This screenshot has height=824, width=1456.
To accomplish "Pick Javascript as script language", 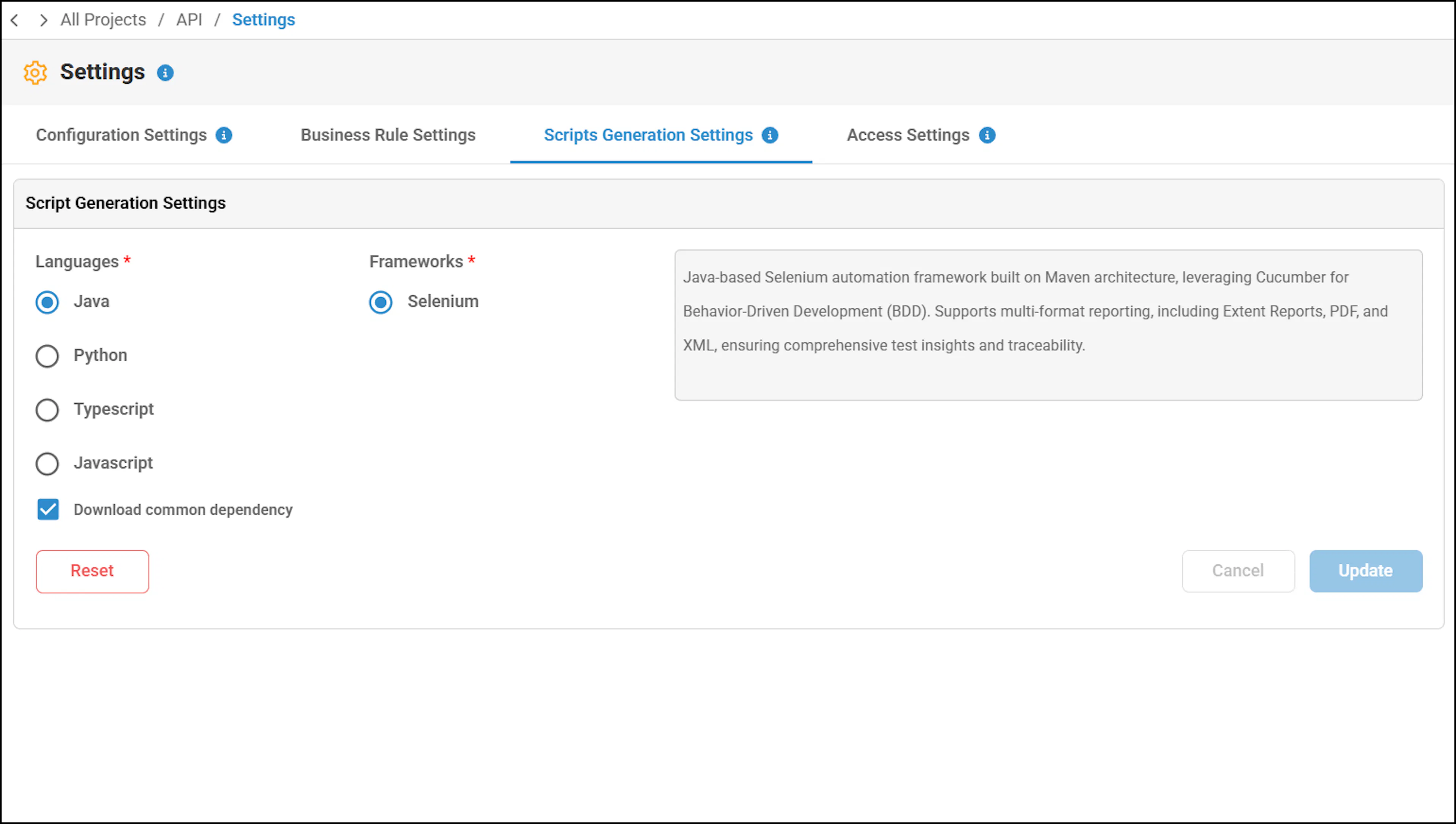I will (47, 463).
